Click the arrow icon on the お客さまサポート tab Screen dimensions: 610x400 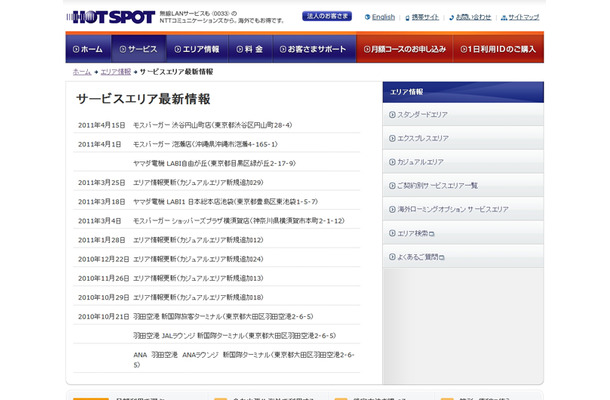(x=283, y=49)
